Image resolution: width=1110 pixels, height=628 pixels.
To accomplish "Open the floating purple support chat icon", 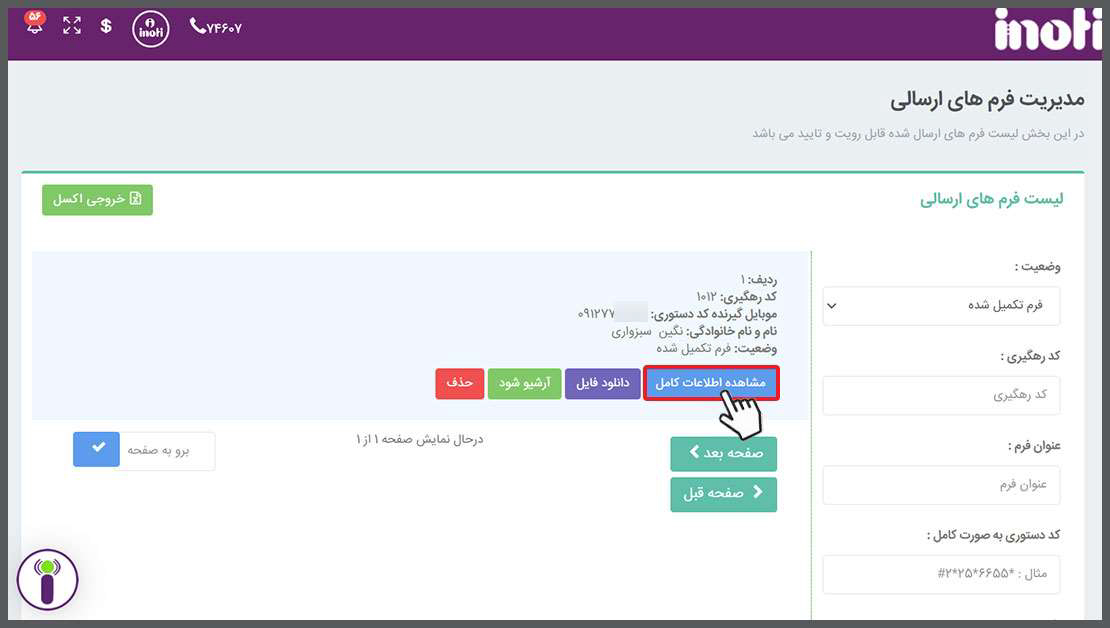I will coord(47,580).
